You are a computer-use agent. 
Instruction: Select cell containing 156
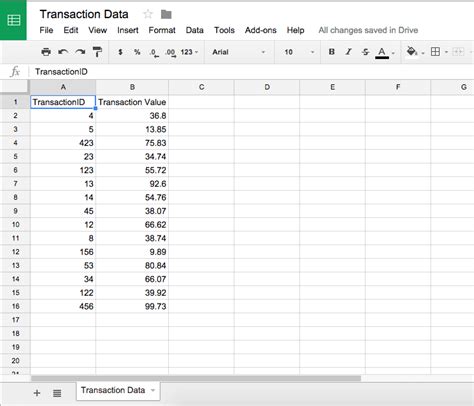(63, 252)
